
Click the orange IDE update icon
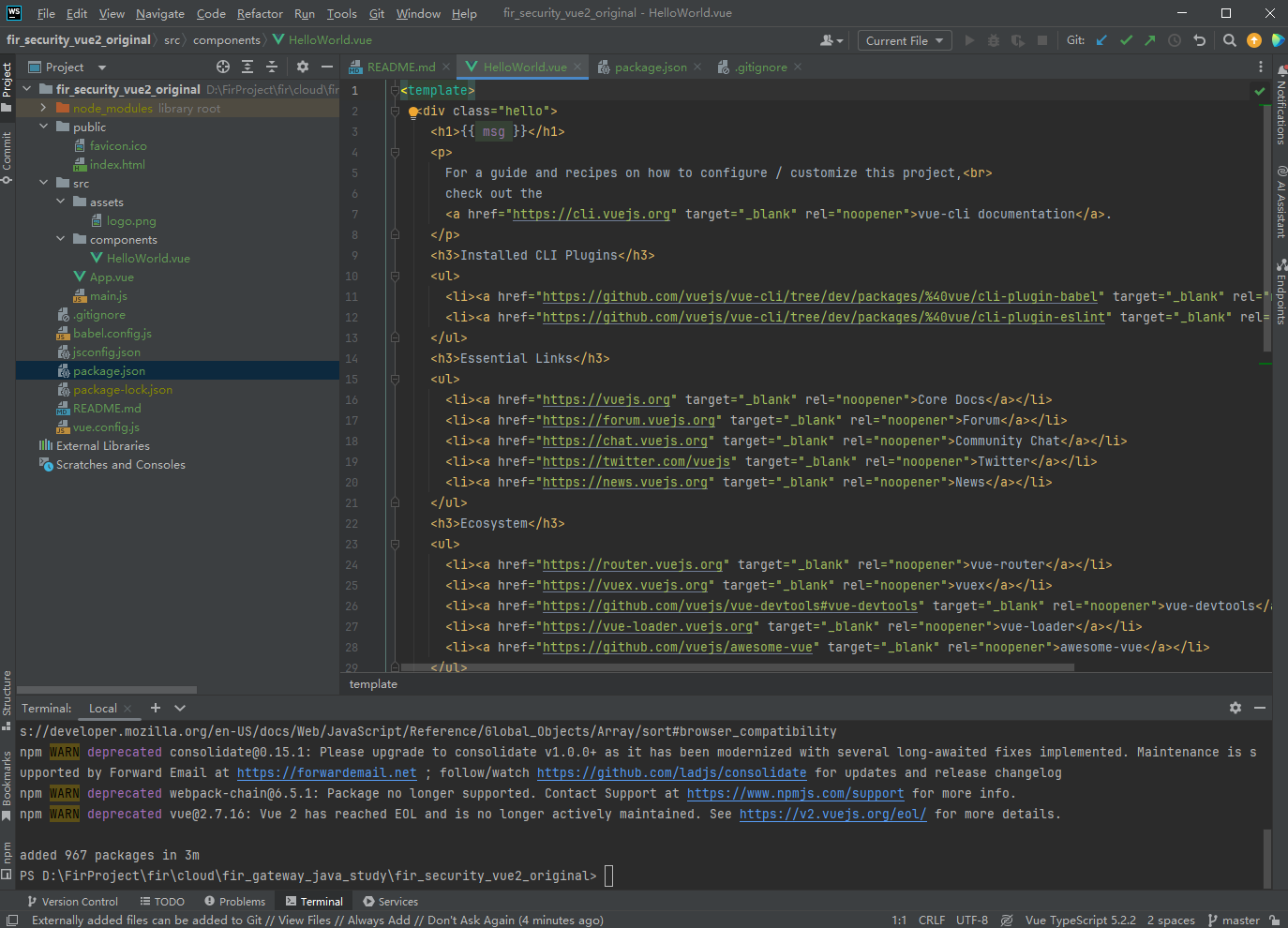click(x=1254, y=40)
